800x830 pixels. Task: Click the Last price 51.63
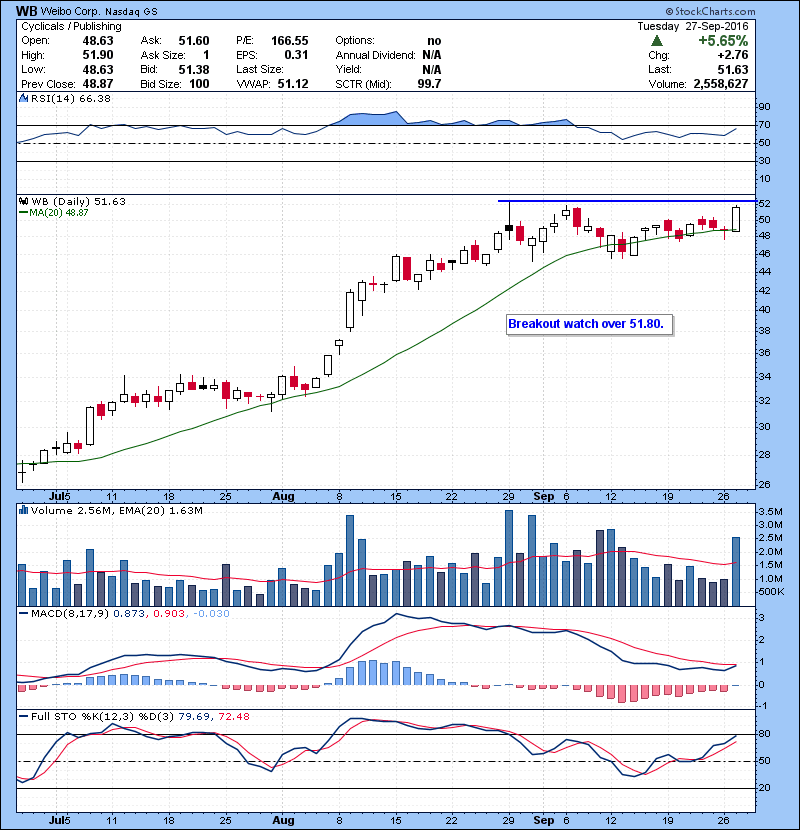coord(733,70)
